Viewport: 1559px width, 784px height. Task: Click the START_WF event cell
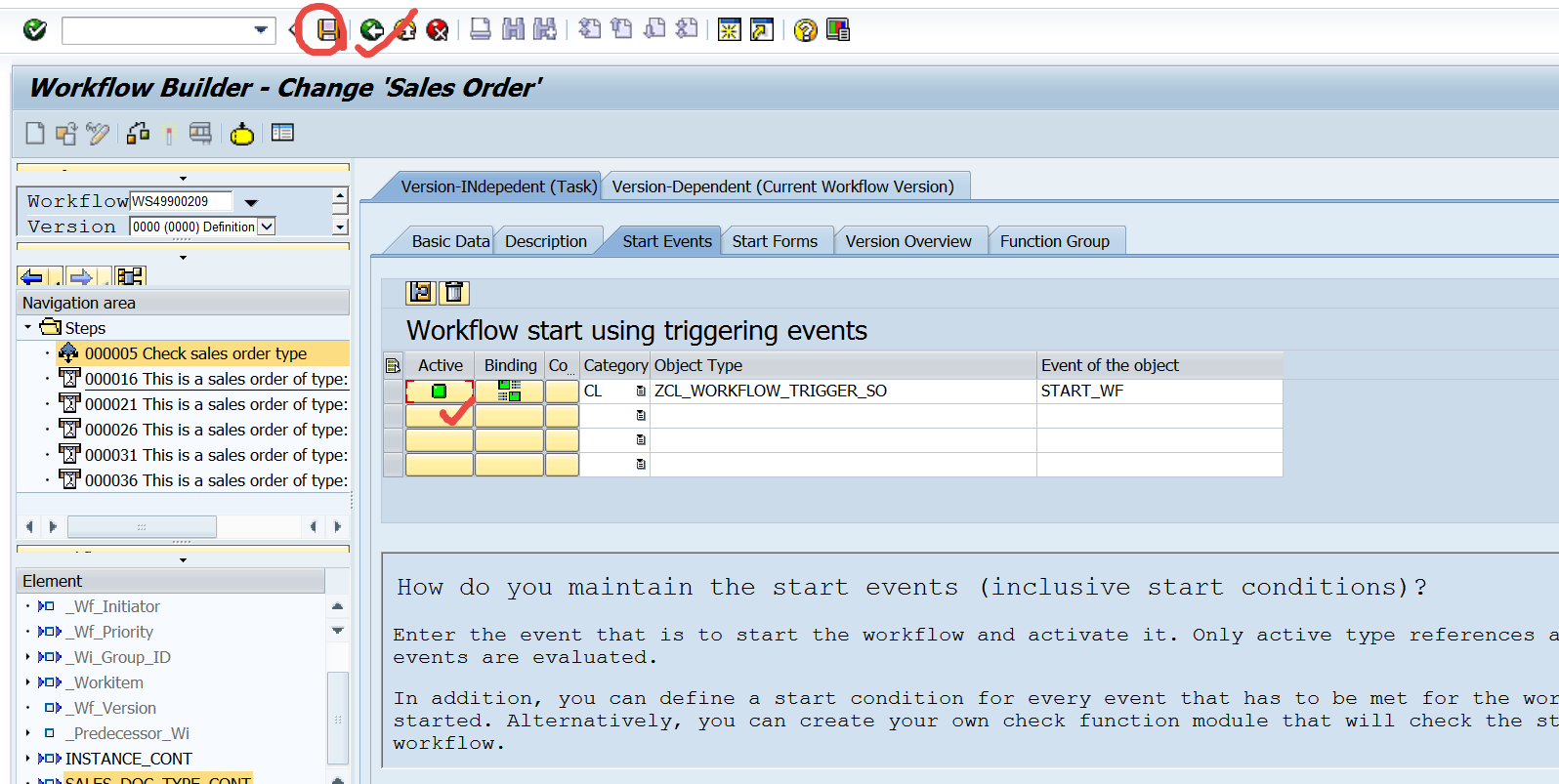[x=1159, y=392]
